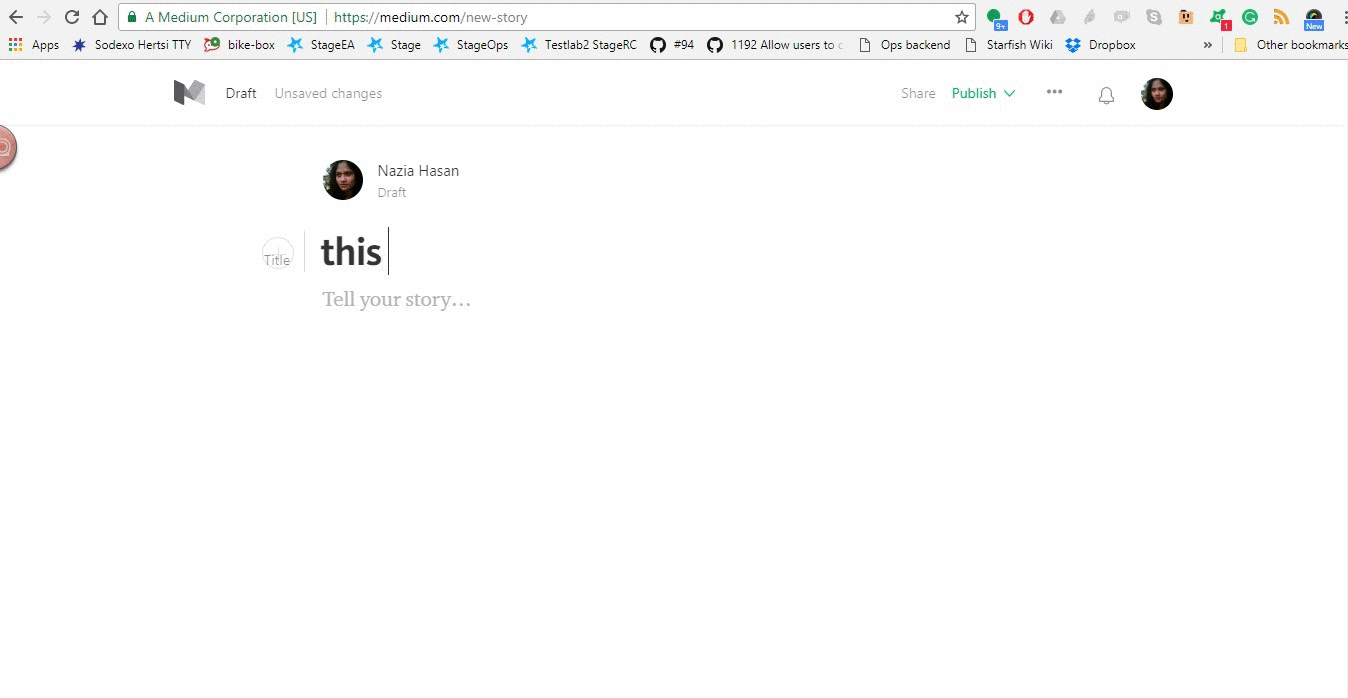Click the author avatar above the title
Viewport: 1348px width, 698px height.
pos(343,180)
